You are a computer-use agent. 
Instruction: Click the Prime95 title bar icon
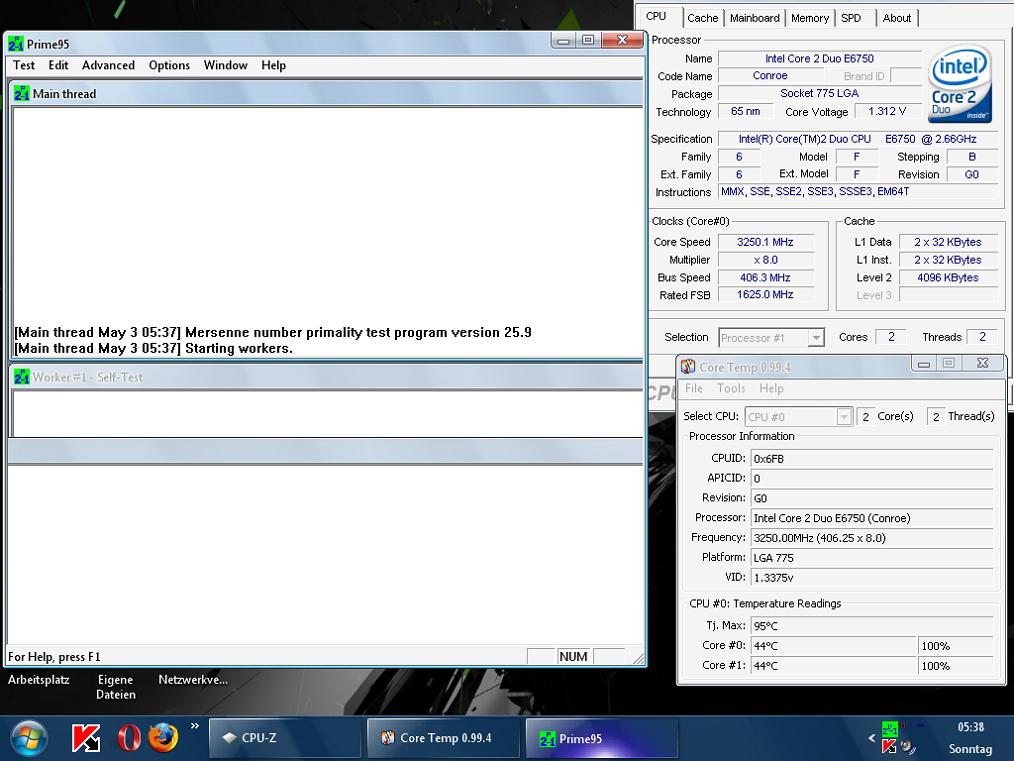tap(16, 44)
